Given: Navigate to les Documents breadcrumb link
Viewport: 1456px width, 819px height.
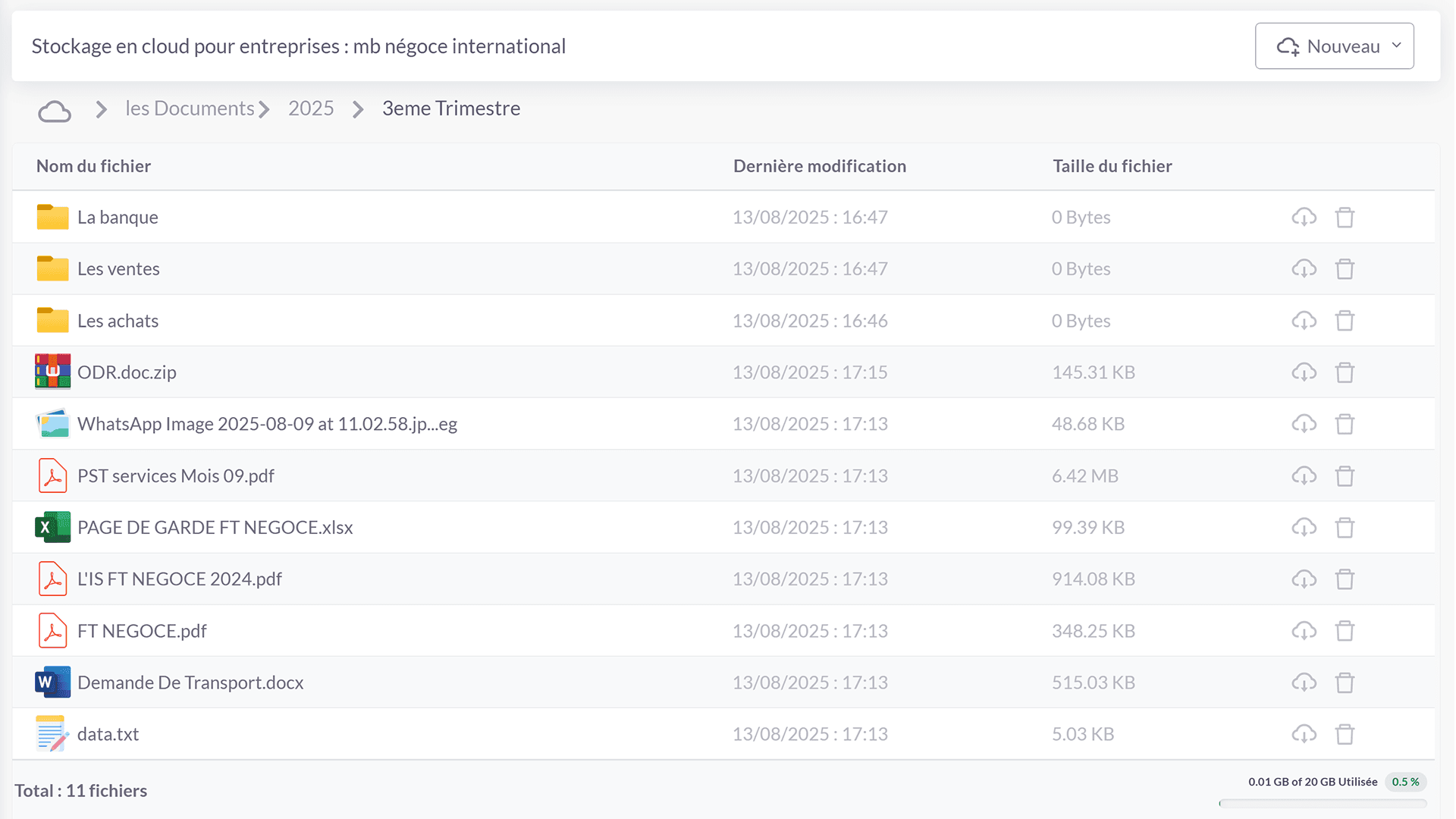Looking at the screenshot, I should pos(190,108).
